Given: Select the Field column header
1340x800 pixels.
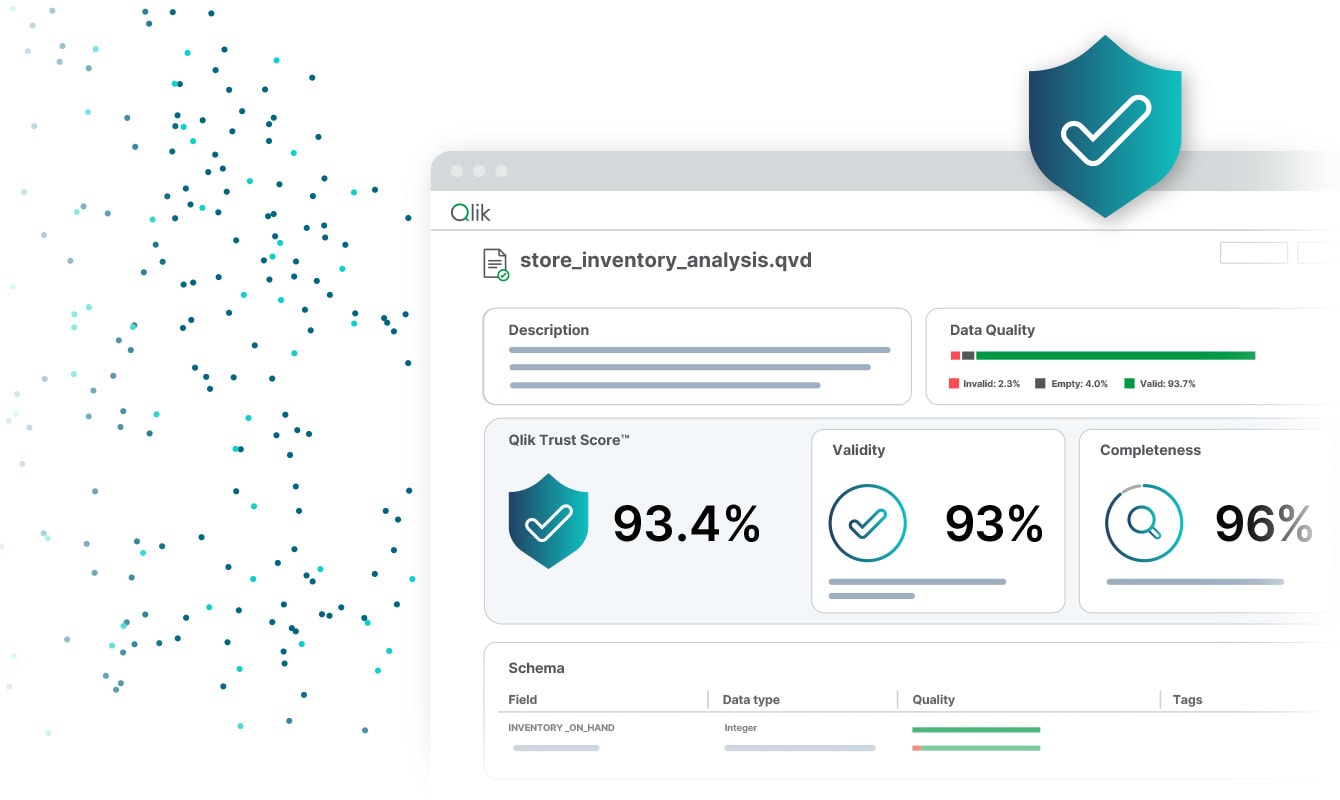Looking at the screenshot, I should point(522,700).
